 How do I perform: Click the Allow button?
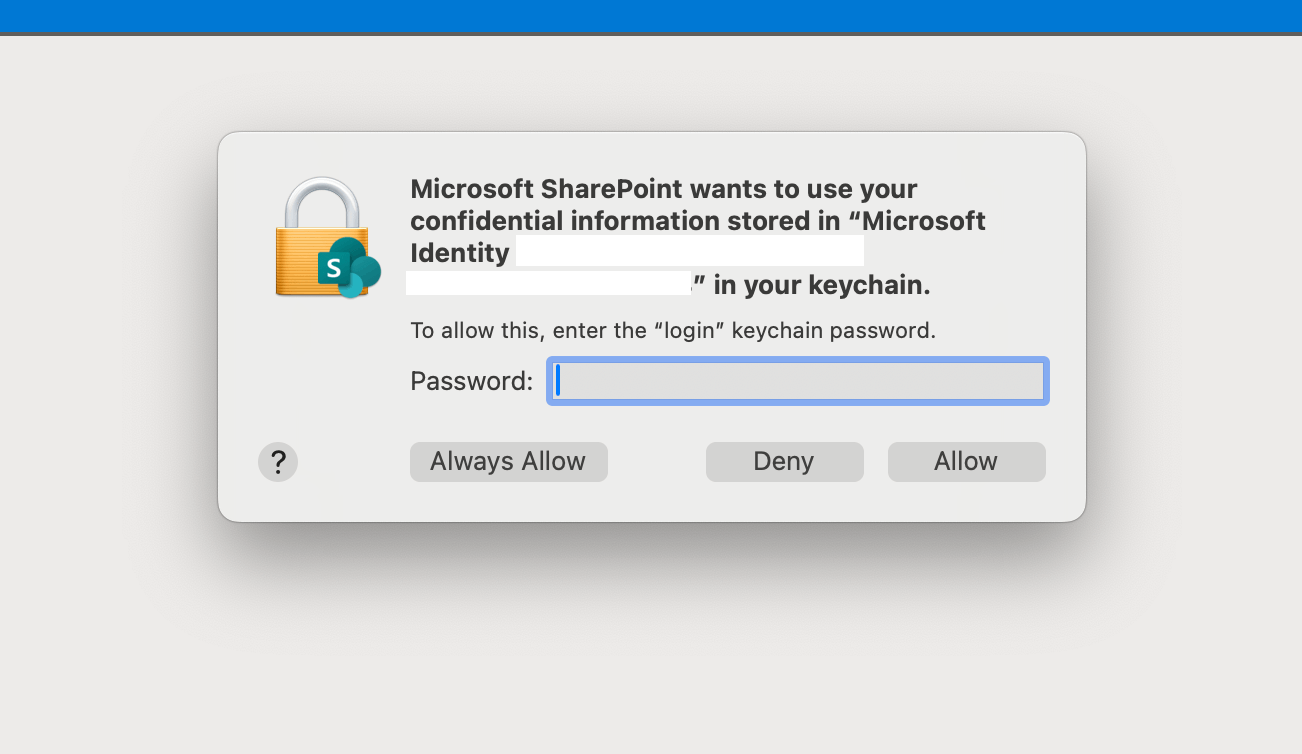point(966,462)
